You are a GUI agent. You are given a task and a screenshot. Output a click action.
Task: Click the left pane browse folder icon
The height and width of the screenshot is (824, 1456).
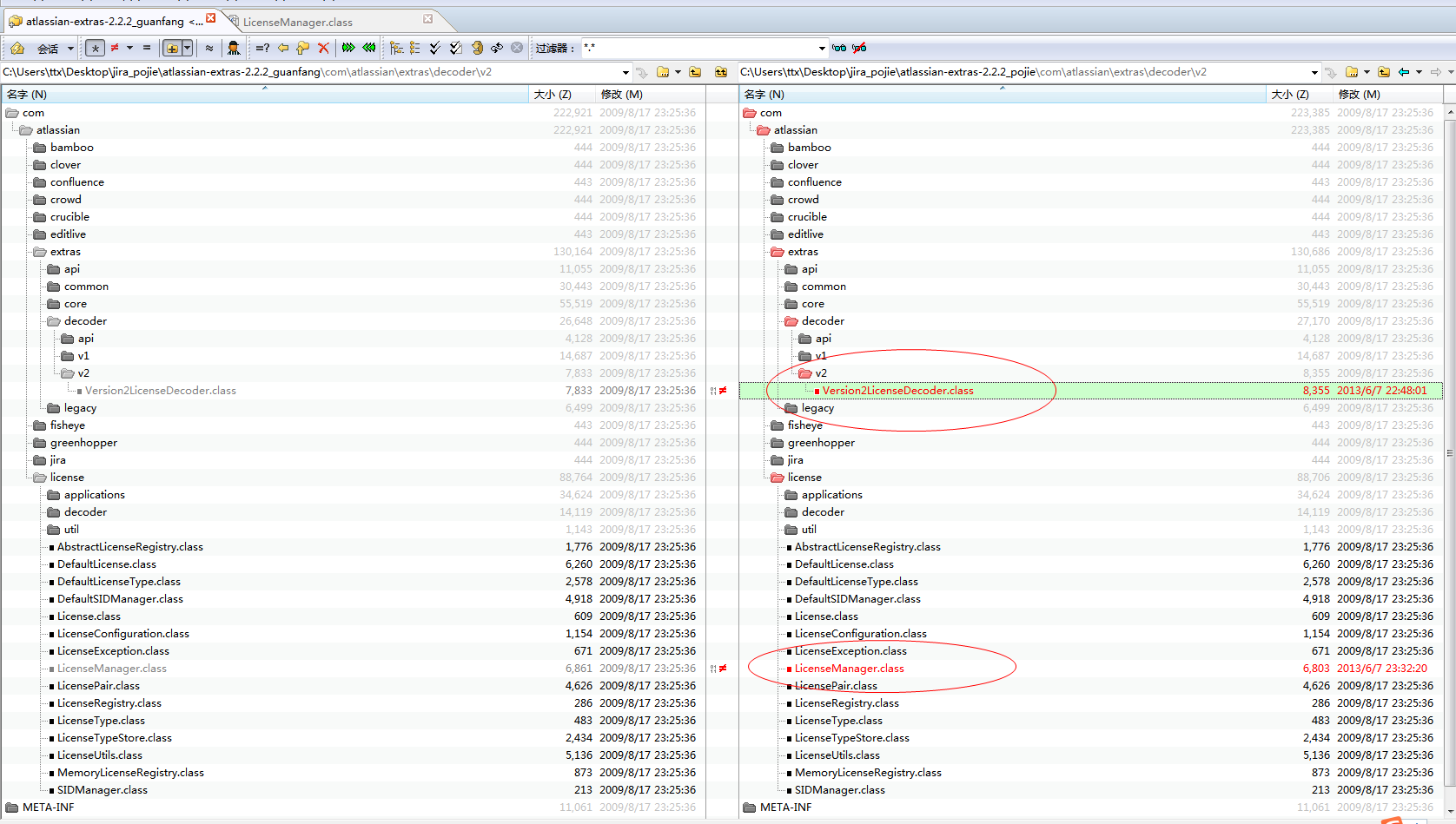[x=663, y=72]
